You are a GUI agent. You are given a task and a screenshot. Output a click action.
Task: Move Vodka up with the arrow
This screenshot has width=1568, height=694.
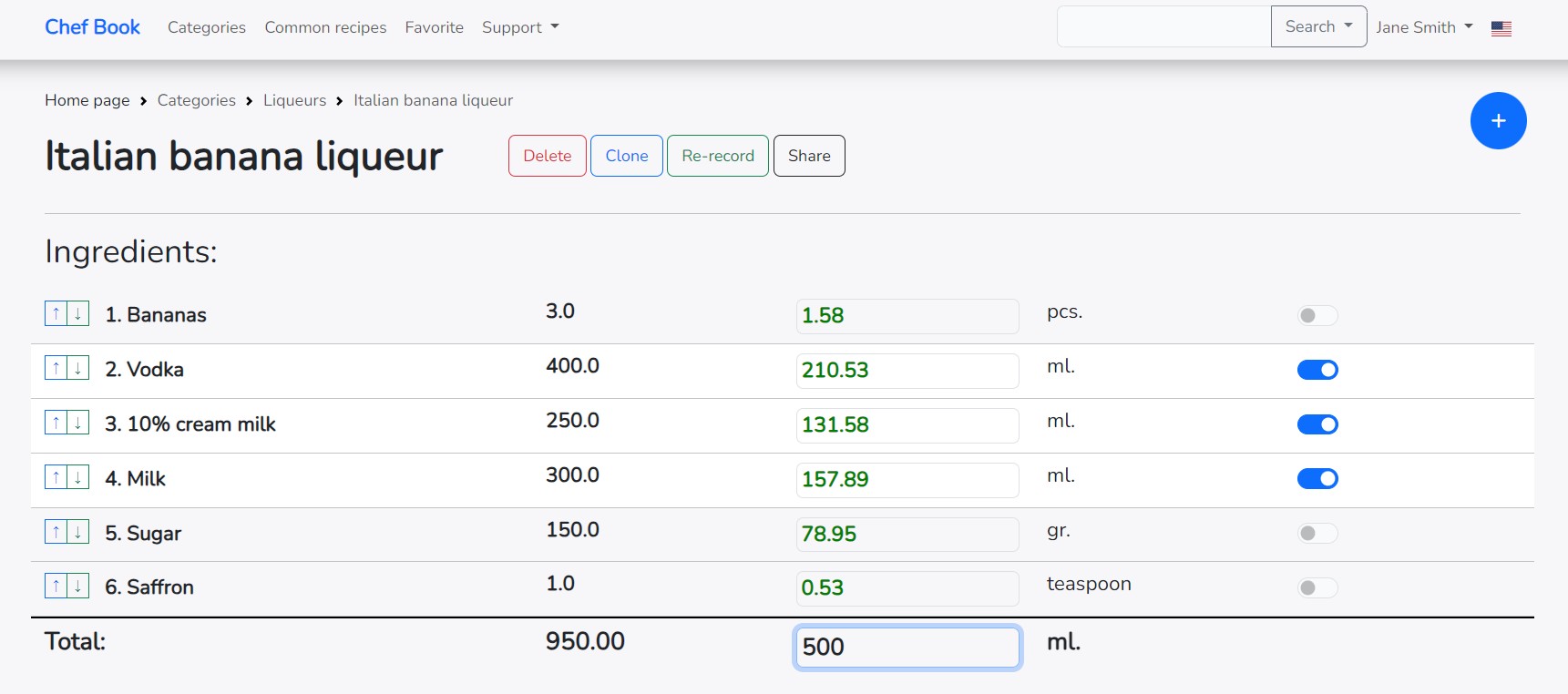click(x=56, y=368)
